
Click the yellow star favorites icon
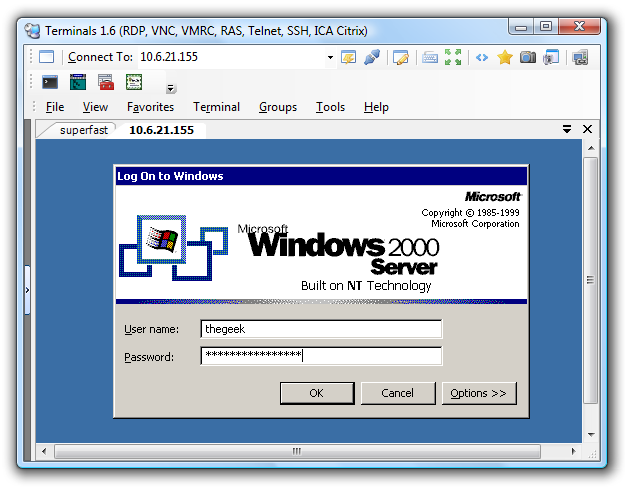click(x=505, y=57)
